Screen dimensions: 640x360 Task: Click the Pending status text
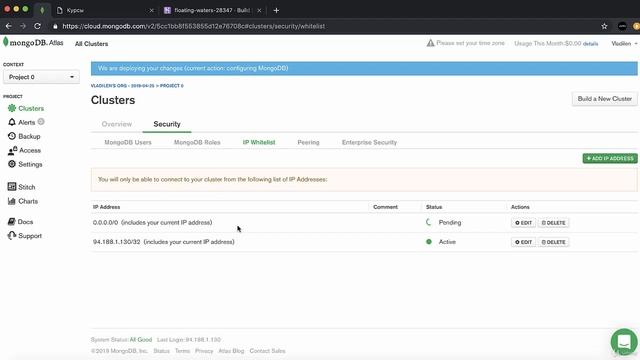[x=450, y=222]
